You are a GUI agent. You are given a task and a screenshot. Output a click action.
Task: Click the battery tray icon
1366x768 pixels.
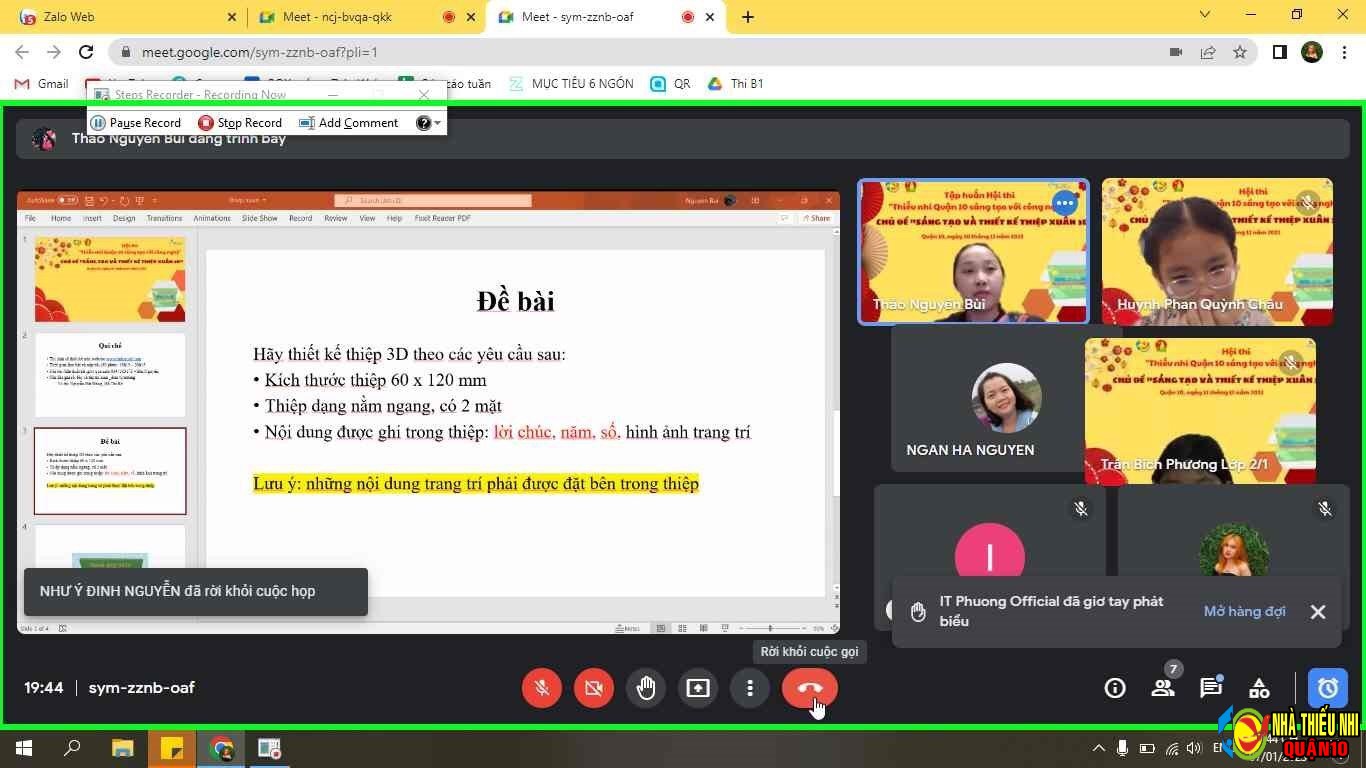click(x=1147, y=748)
